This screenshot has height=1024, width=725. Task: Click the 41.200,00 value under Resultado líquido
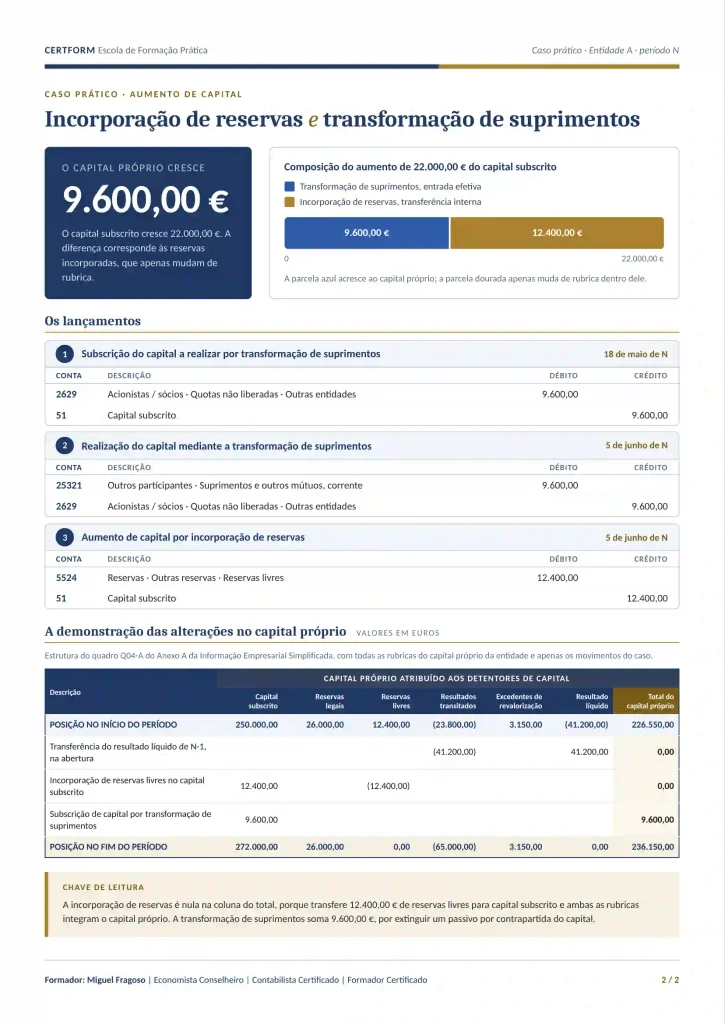[589, 752]
